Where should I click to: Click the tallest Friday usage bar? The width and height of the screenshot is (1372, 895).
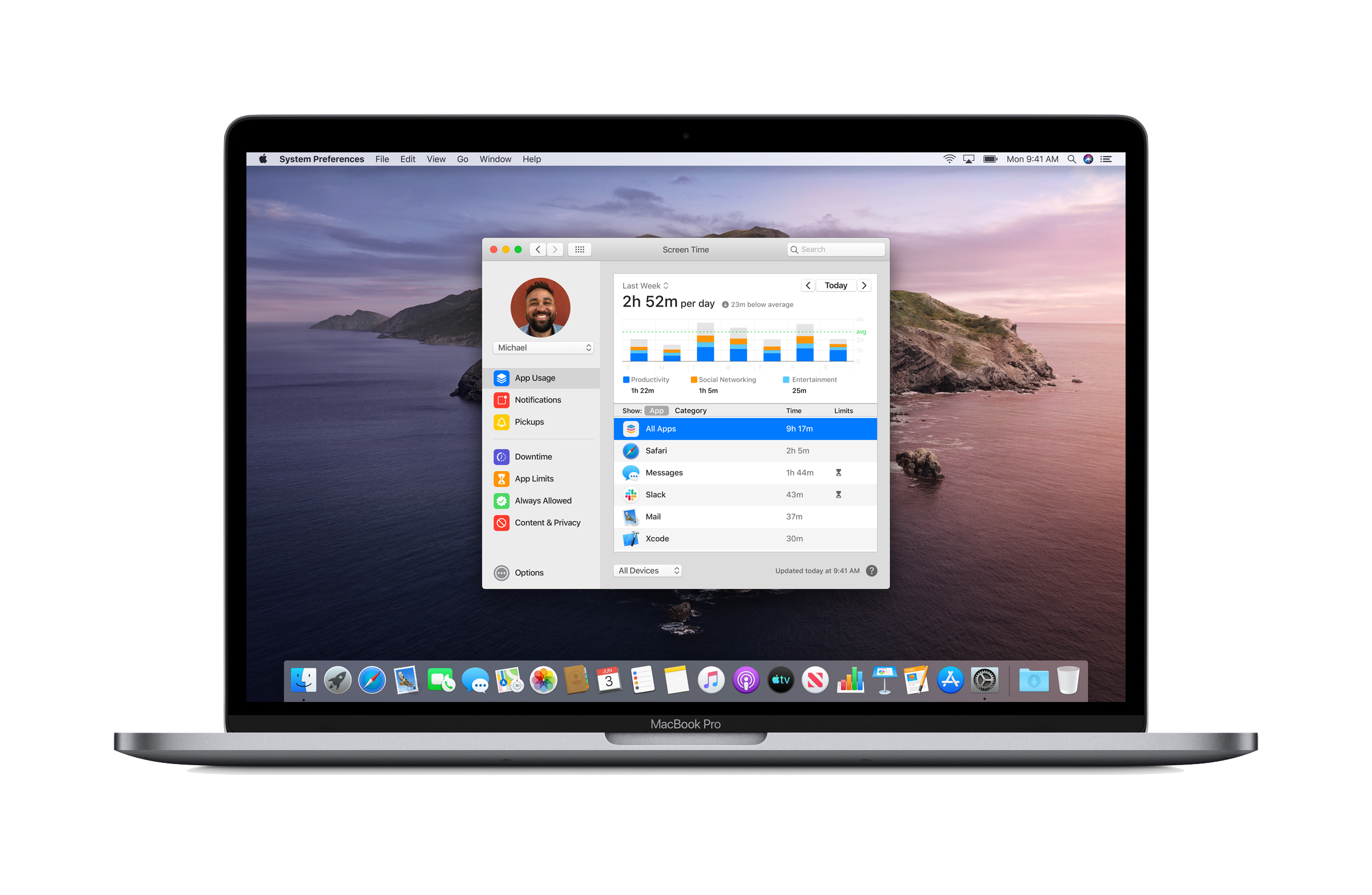pos(804,343)
